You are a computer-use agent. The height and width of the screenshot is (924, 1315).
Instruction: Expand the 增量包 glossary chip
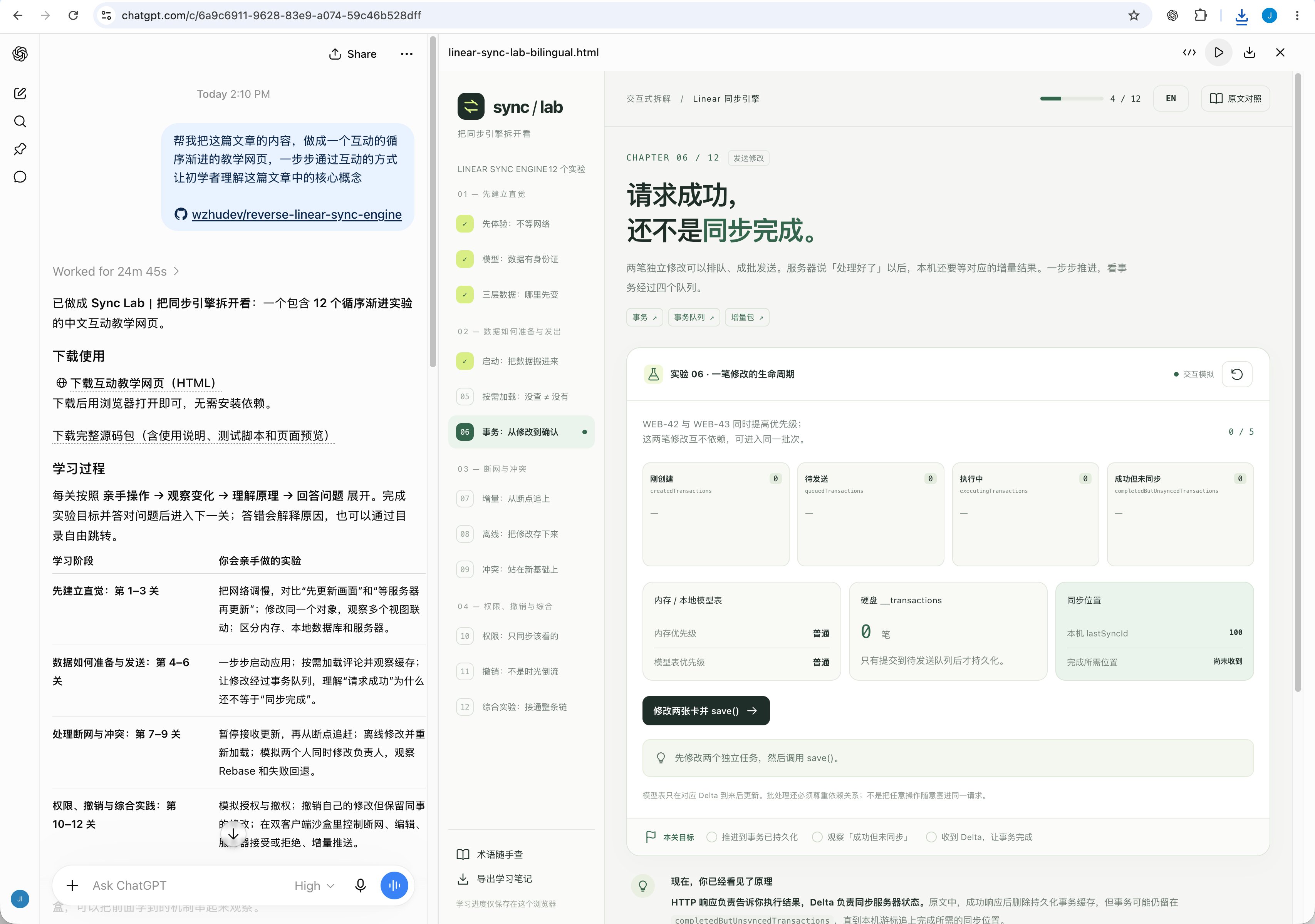(x=747, y=317)
